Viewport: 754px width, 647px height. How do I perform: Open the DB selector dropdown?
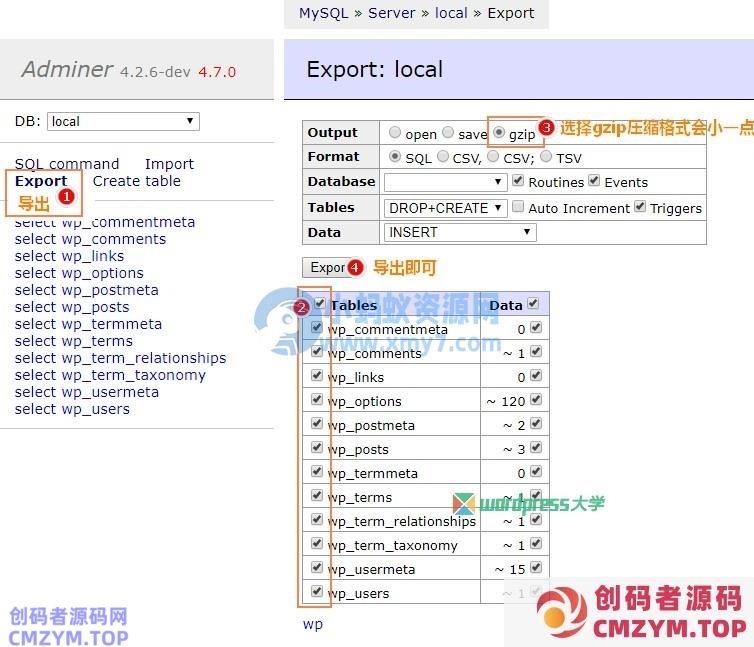123,121
